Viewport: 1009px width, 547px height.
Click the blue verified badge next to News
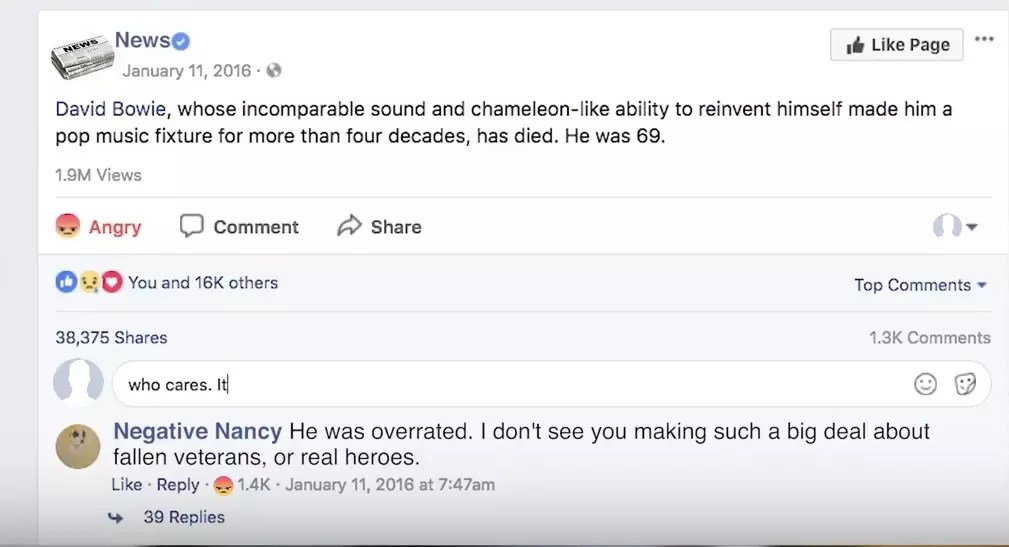181,41
